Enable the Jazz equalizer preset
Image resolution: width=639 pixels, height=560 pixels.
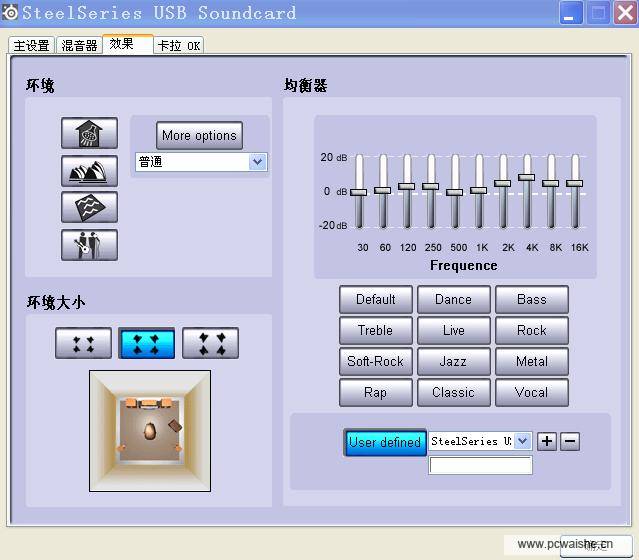click(x=453, y=361)
